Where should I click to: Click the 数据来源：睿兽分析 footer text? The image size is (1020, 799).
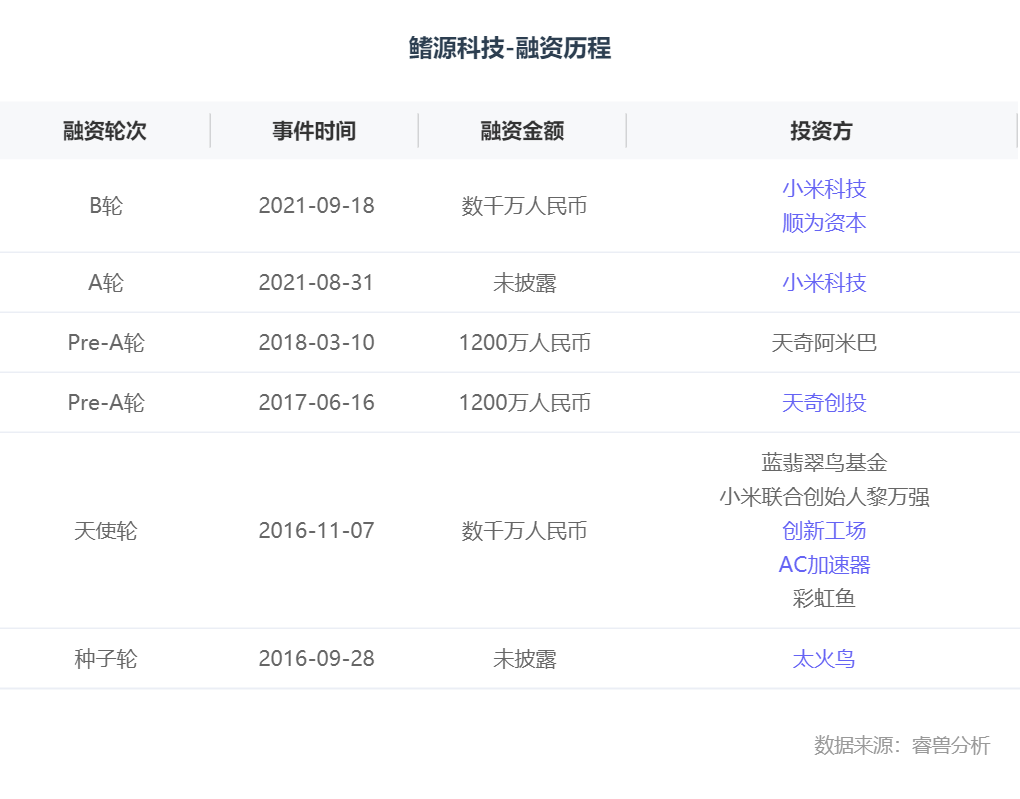point(902,745)
